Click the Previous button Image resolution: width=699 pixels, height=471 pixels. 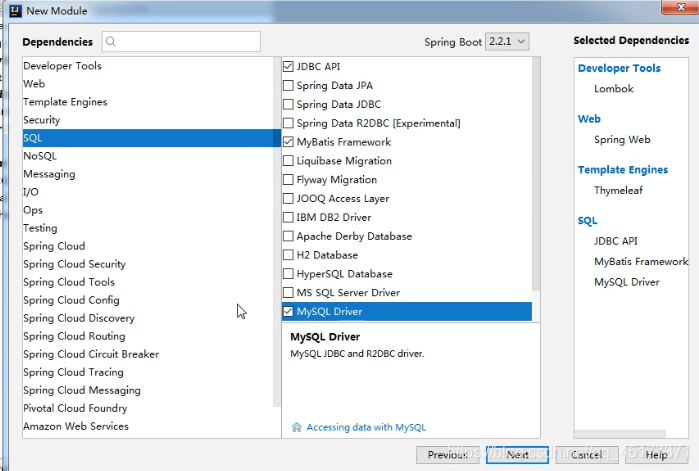[x=448, y=455]
